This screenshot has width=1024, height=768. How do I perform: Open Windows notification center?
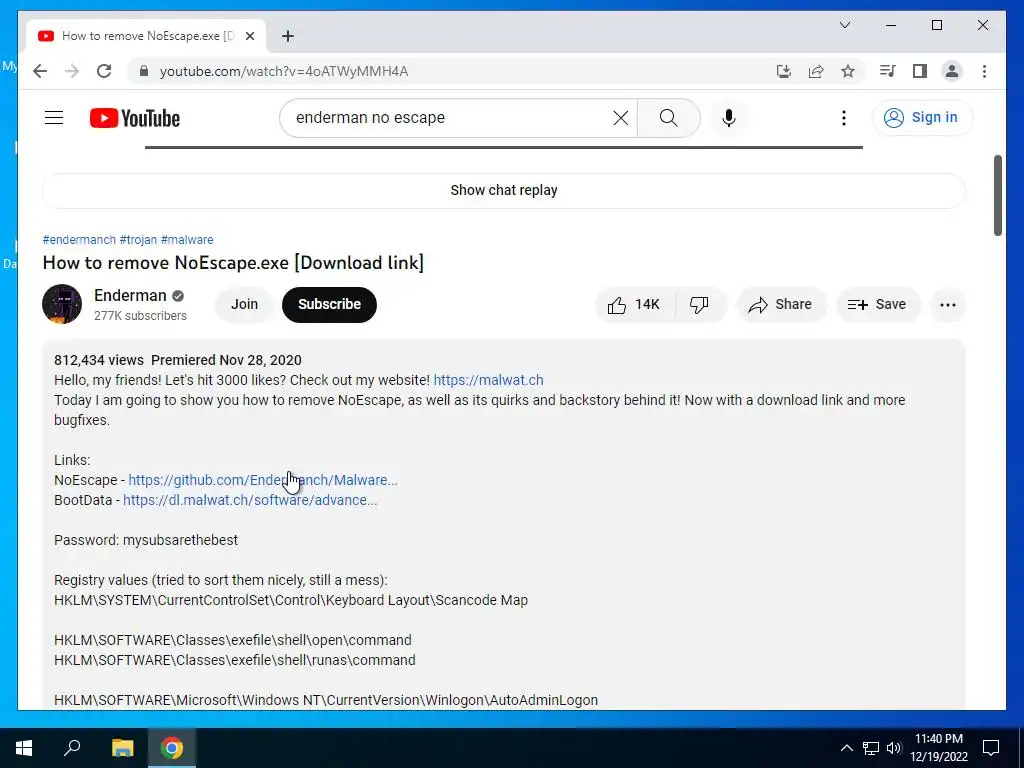[991, 748]
